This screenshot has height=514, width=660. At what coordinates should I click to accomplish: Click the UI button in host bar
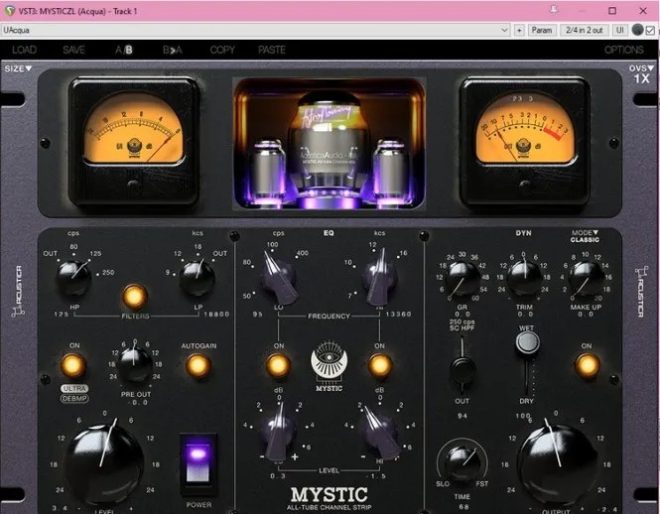[620, 30]
